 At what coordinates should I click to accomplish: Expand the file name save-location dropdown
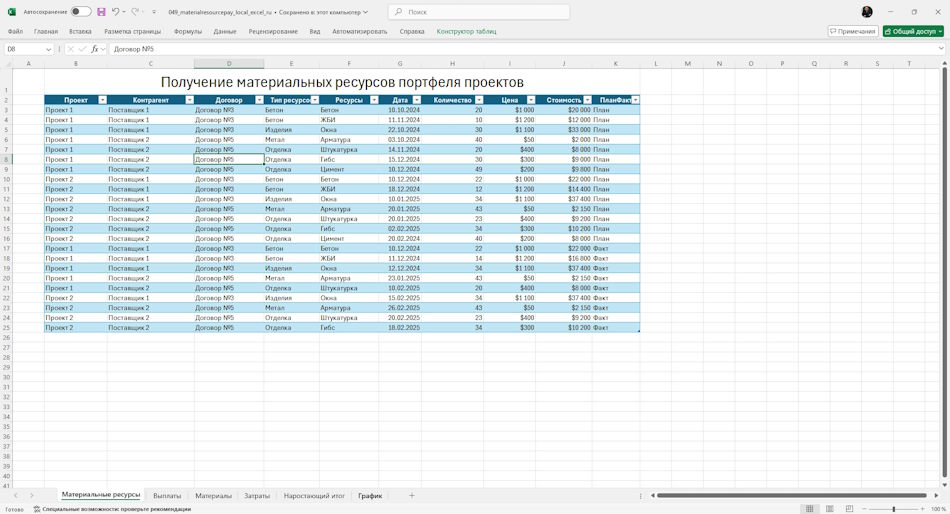[365, 12]
